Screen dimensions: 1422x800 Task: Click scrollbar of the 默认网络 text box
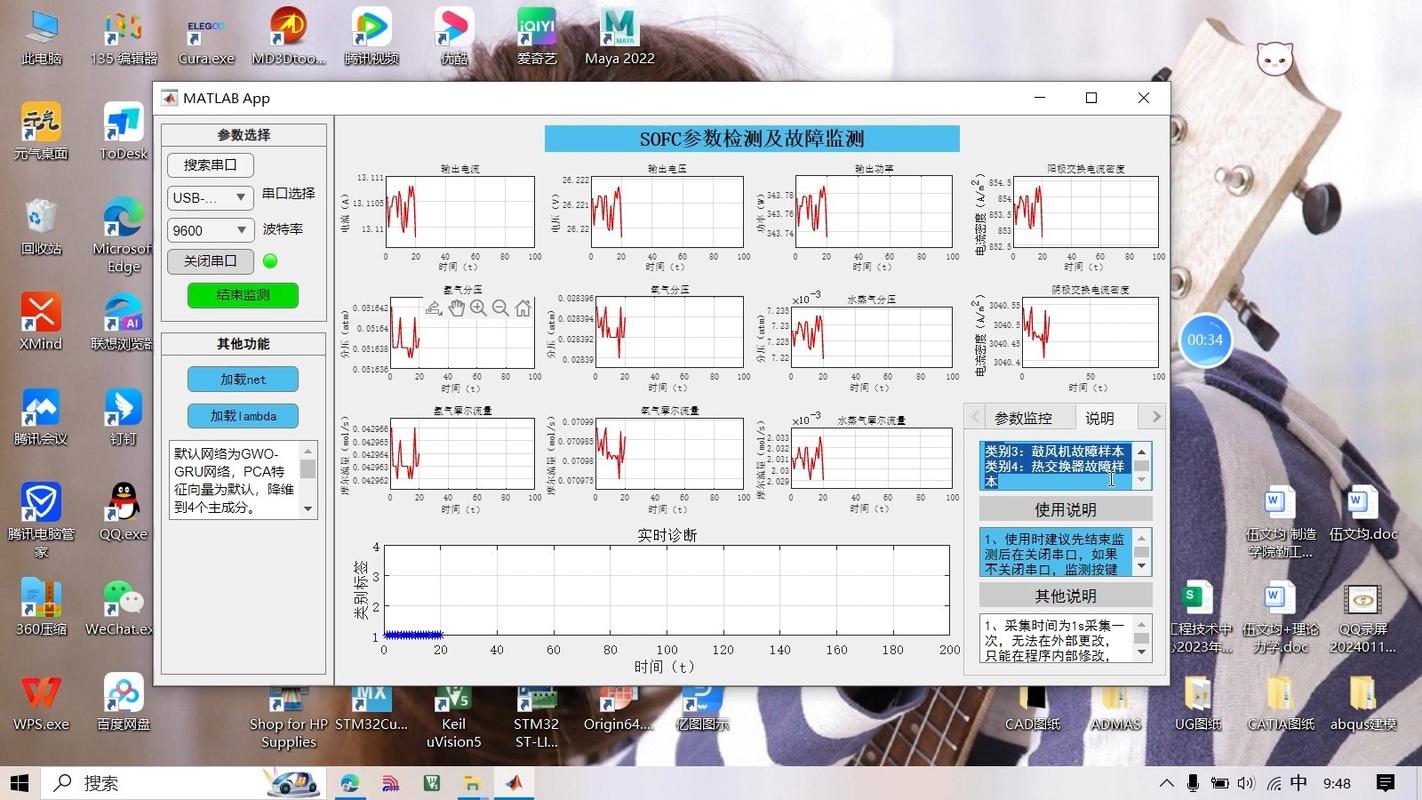(308, 480)
